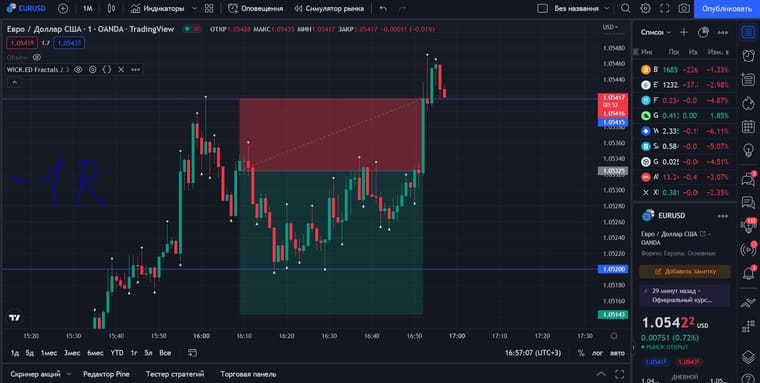Open the help center question icon
This screenshot has width=760, height=383.
click(748, 379)
